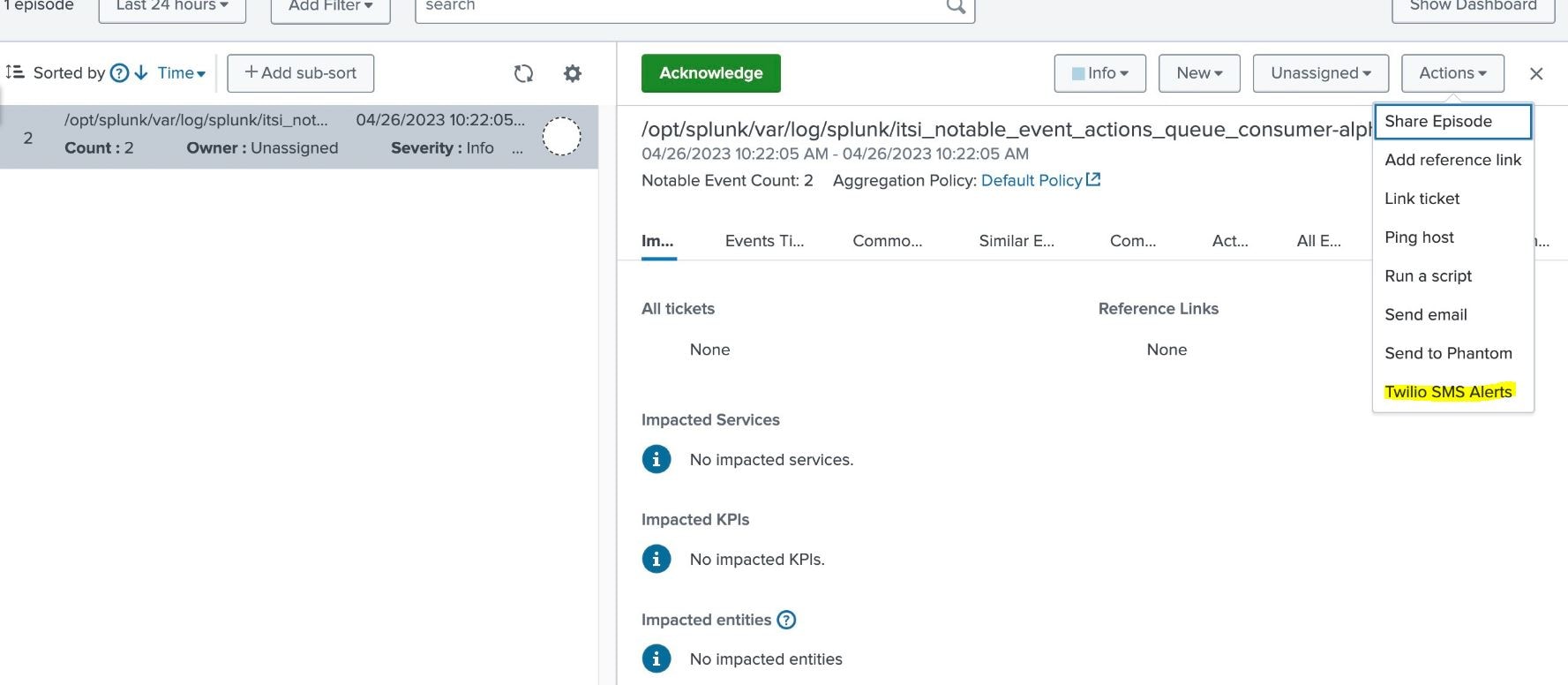Select the itsi_notable episode row

[x=299, y=137]
